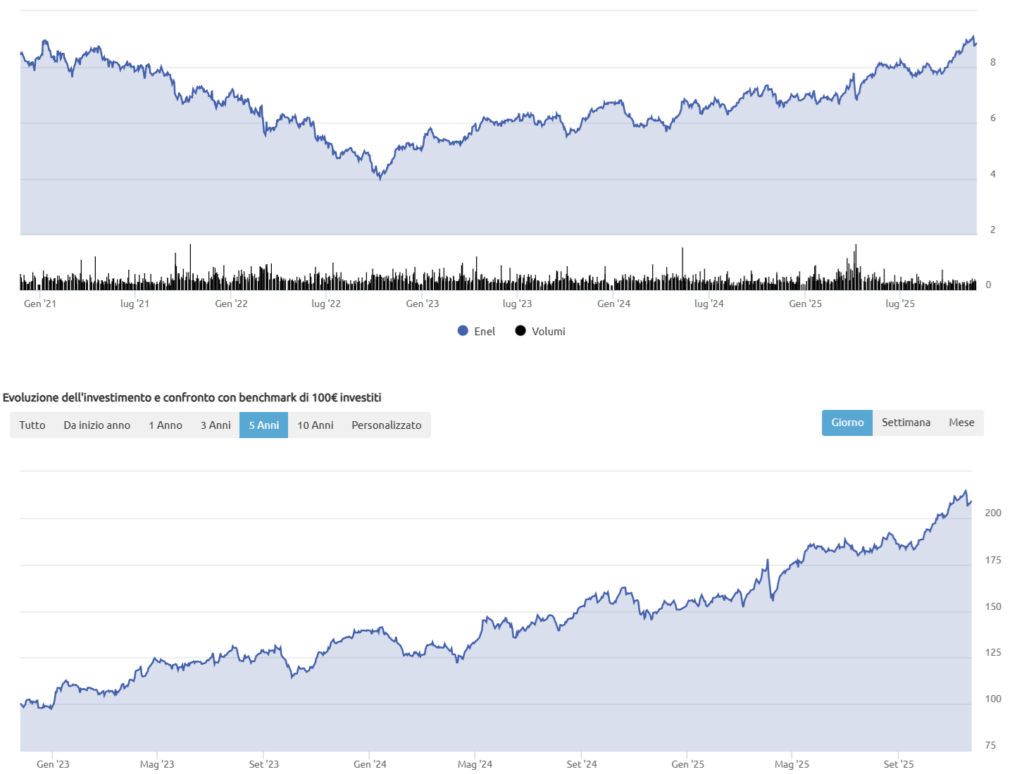
Task: Click the Gen '21 axis label
Action: 39,304
